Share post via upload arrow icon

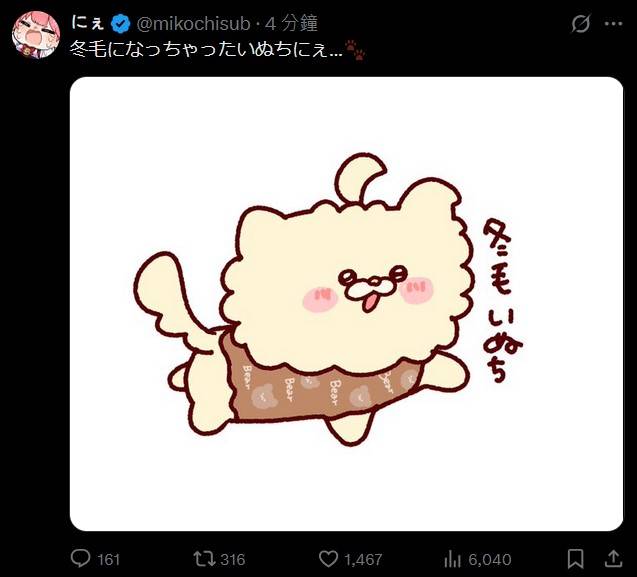point(613,558)
